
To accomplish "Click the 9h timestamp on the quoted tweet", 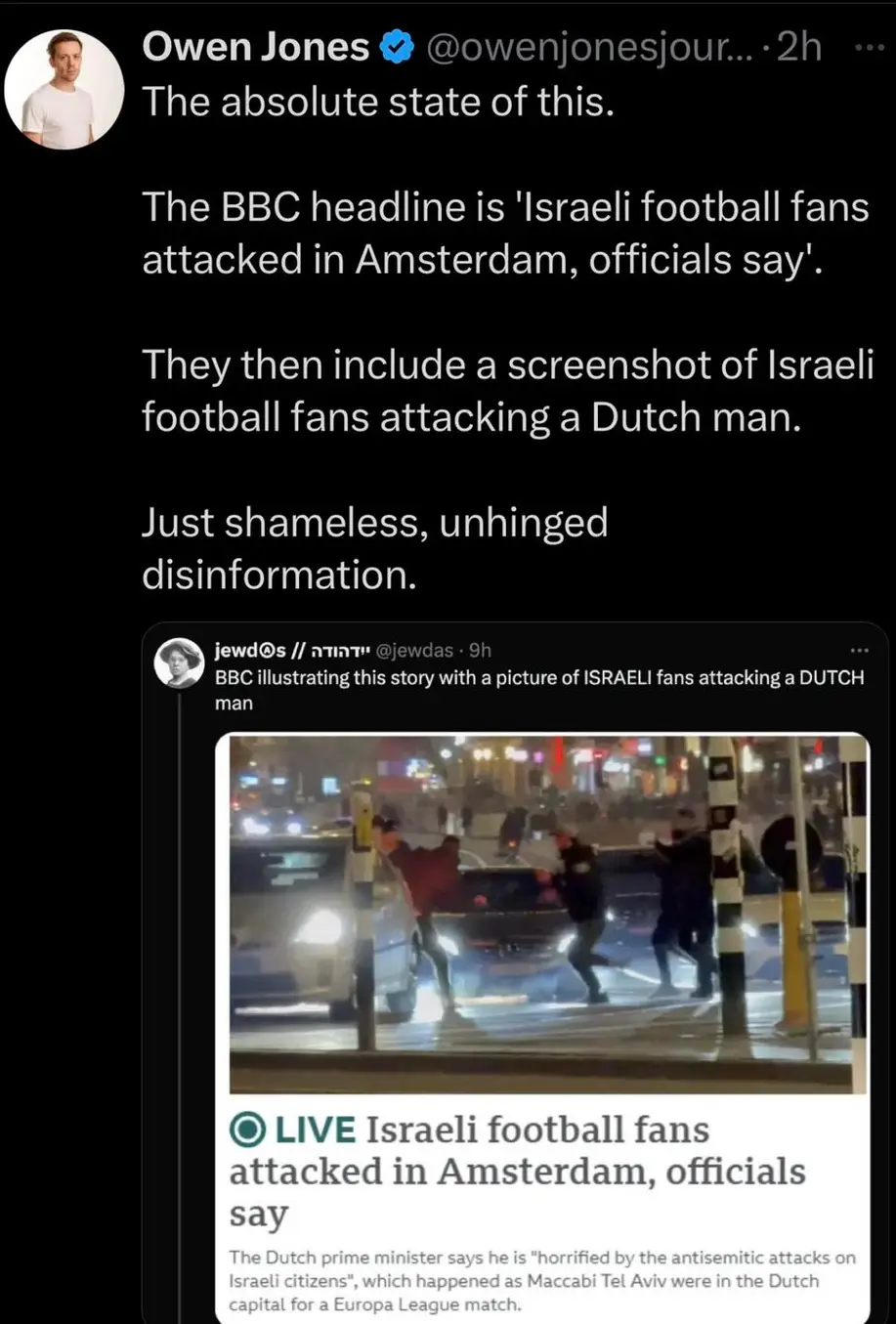I will pos(480,650).
